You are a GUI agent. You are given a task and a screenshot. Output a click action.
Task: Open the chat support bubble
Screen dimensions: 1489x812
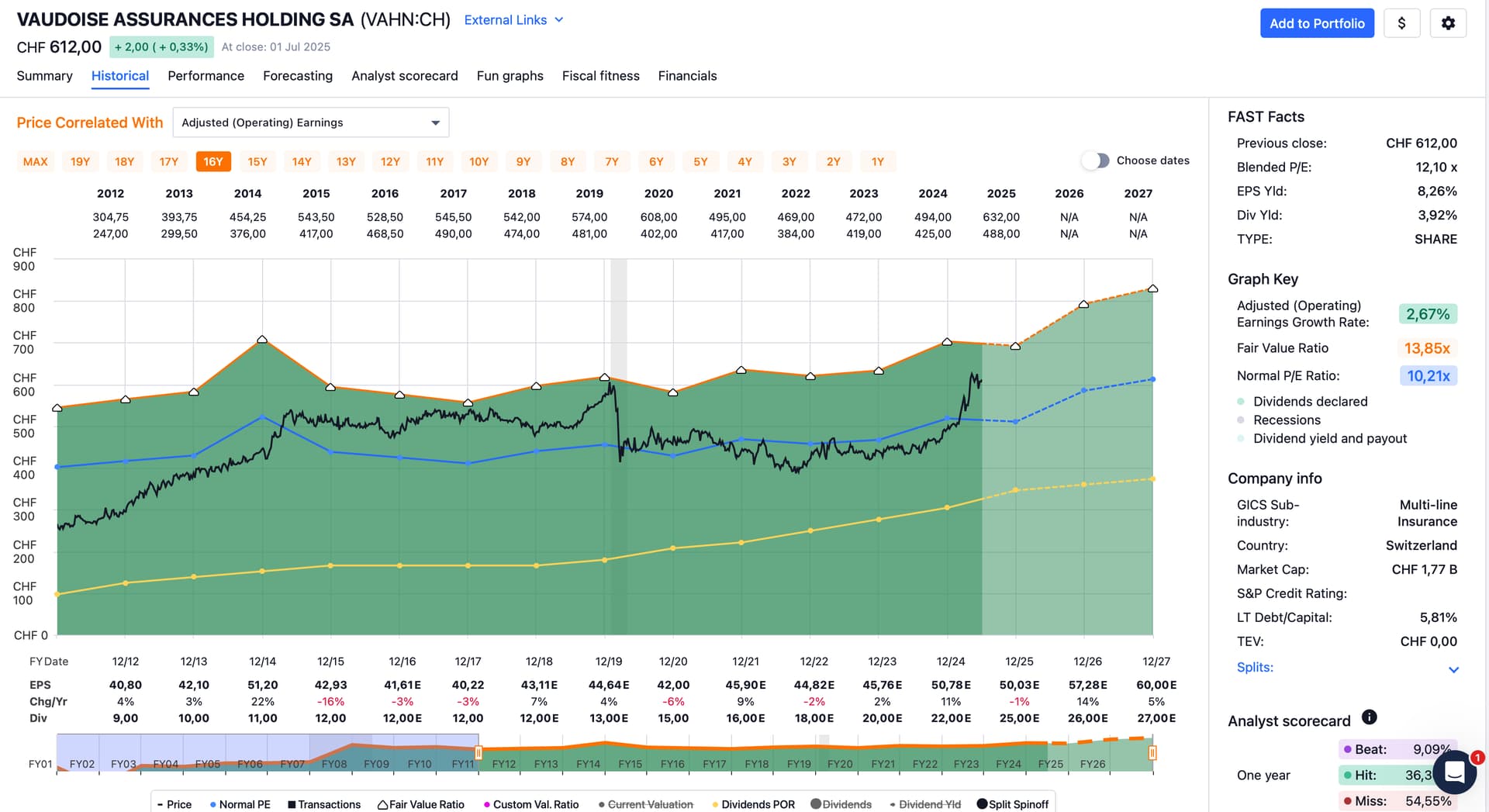click(1454, 772)
